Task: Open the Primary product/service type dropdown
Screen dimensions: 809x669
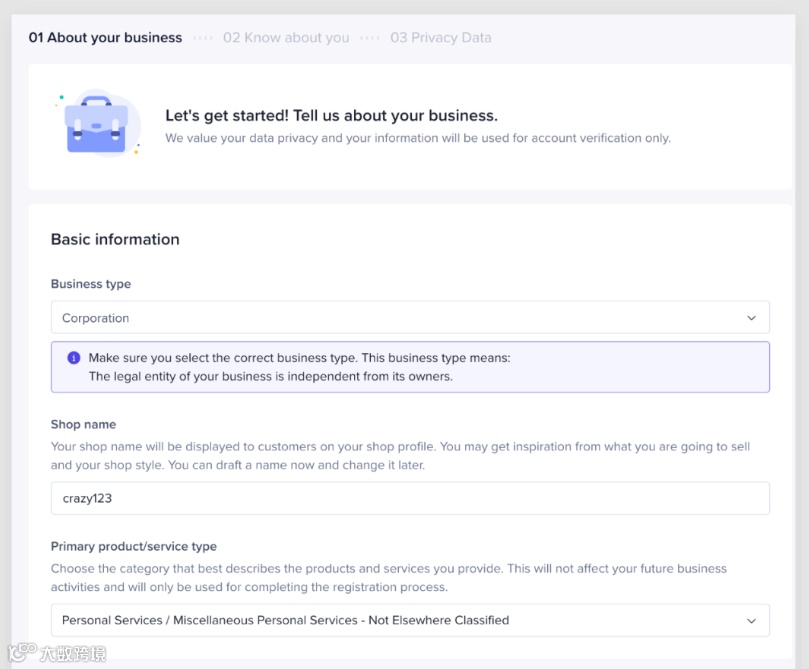Action: (x=410, y=620)
